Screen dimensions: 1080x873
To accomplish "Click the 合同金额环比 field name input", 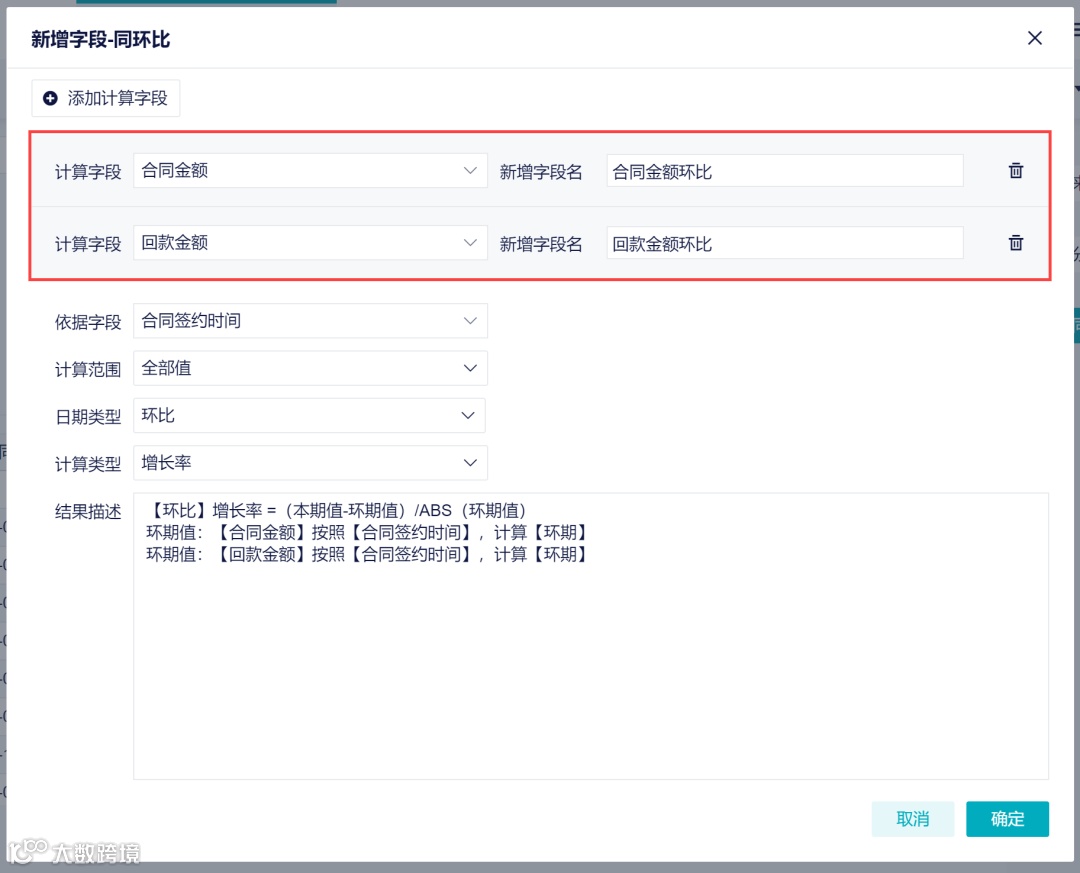I will click(x=783, y=170).
